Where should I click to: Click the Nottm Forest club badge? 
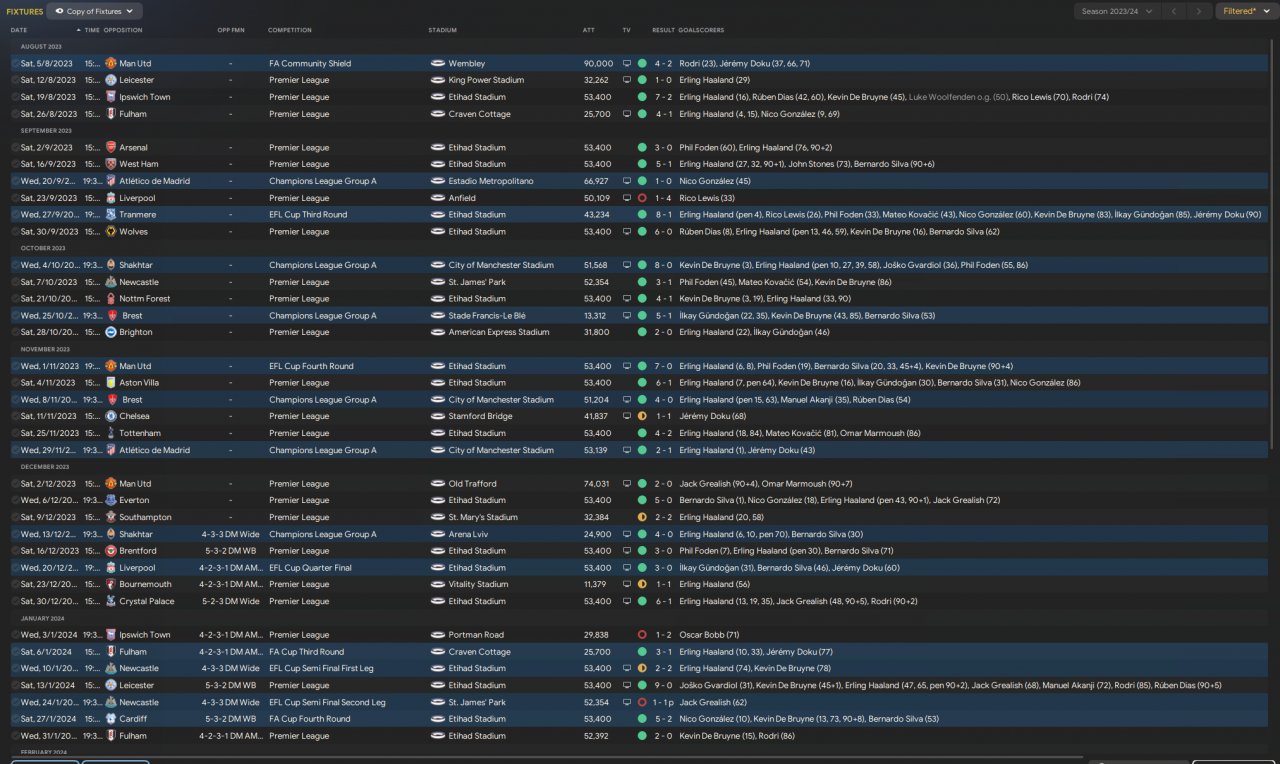[x=111, y=298]
